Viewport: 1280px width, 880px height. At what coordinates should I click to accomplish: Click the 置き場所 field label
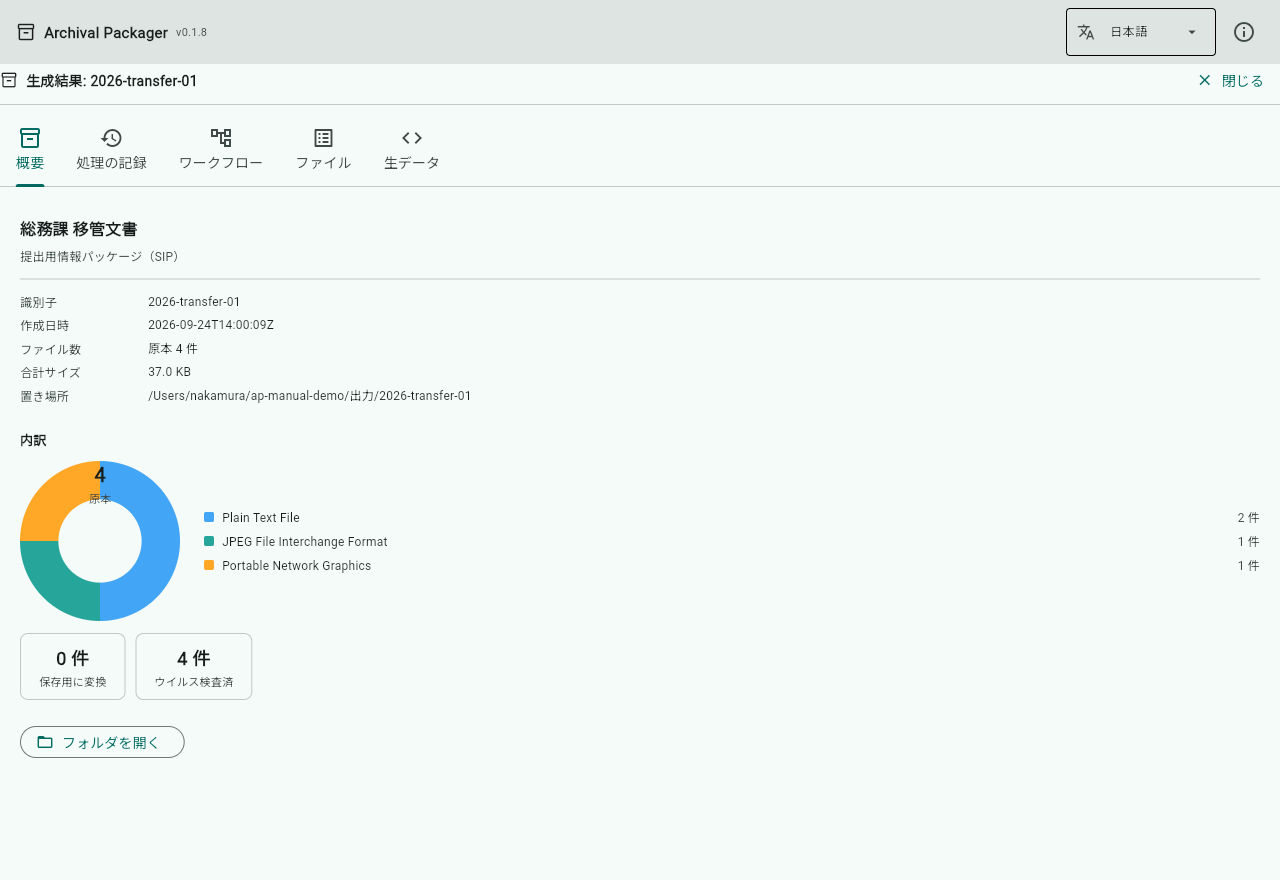(45, 396)
